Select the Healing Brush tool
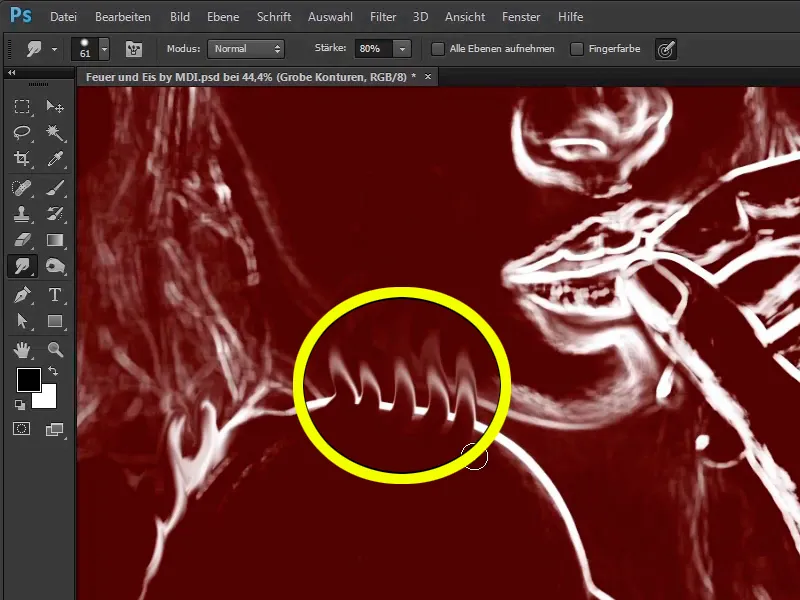The height and width of the screenshot is (600, 800). click(21, 188)
